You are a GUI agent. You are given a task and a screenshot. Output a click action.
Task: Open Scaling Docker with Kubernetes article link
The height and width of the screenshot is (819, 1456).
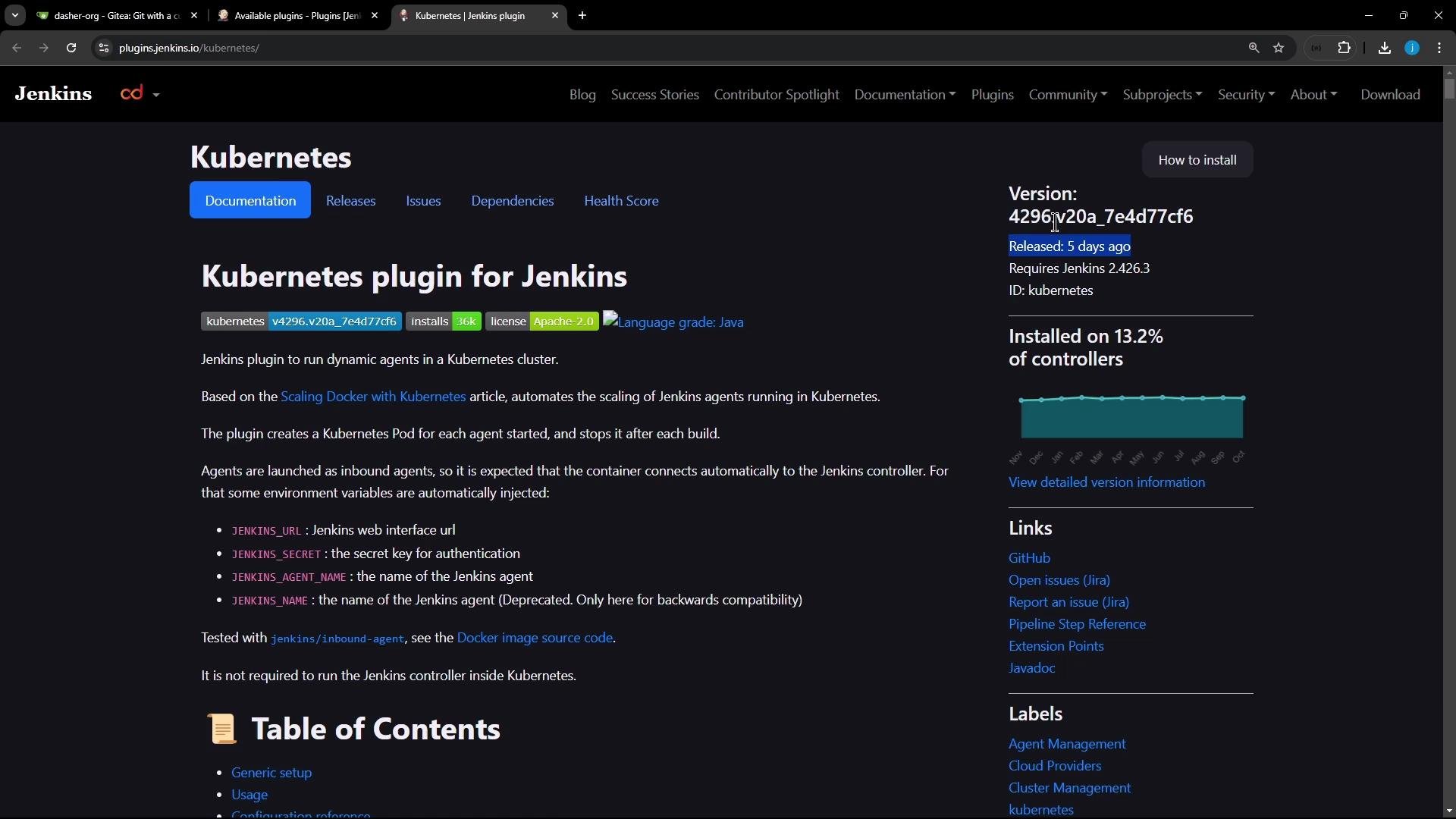pos(373,397)
